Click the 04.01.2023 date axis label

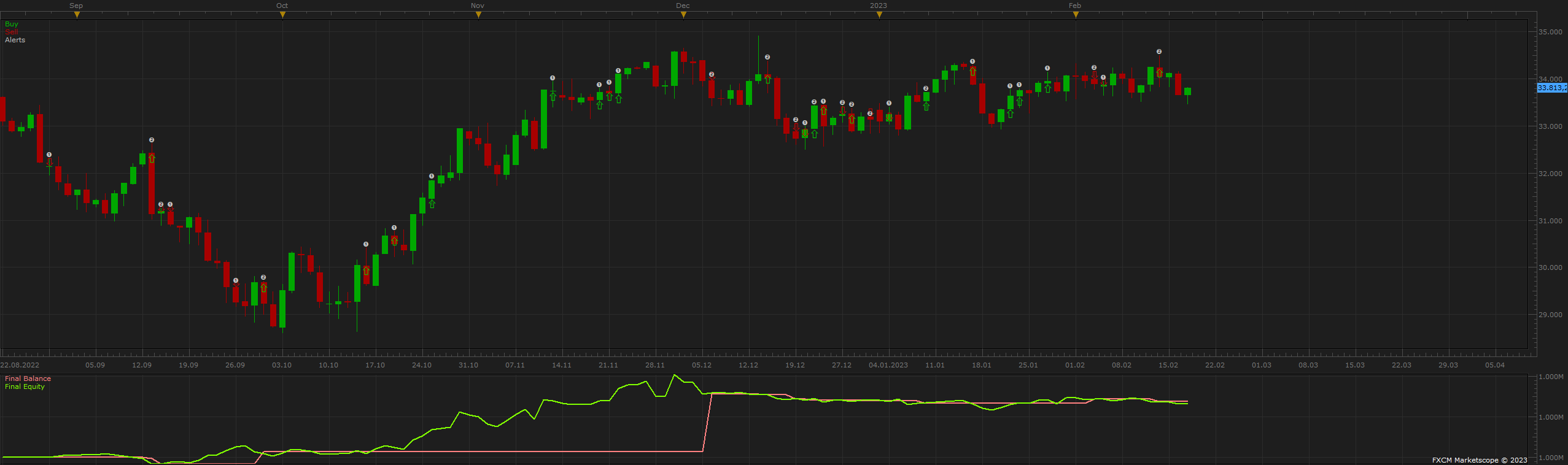pos(888,365)
